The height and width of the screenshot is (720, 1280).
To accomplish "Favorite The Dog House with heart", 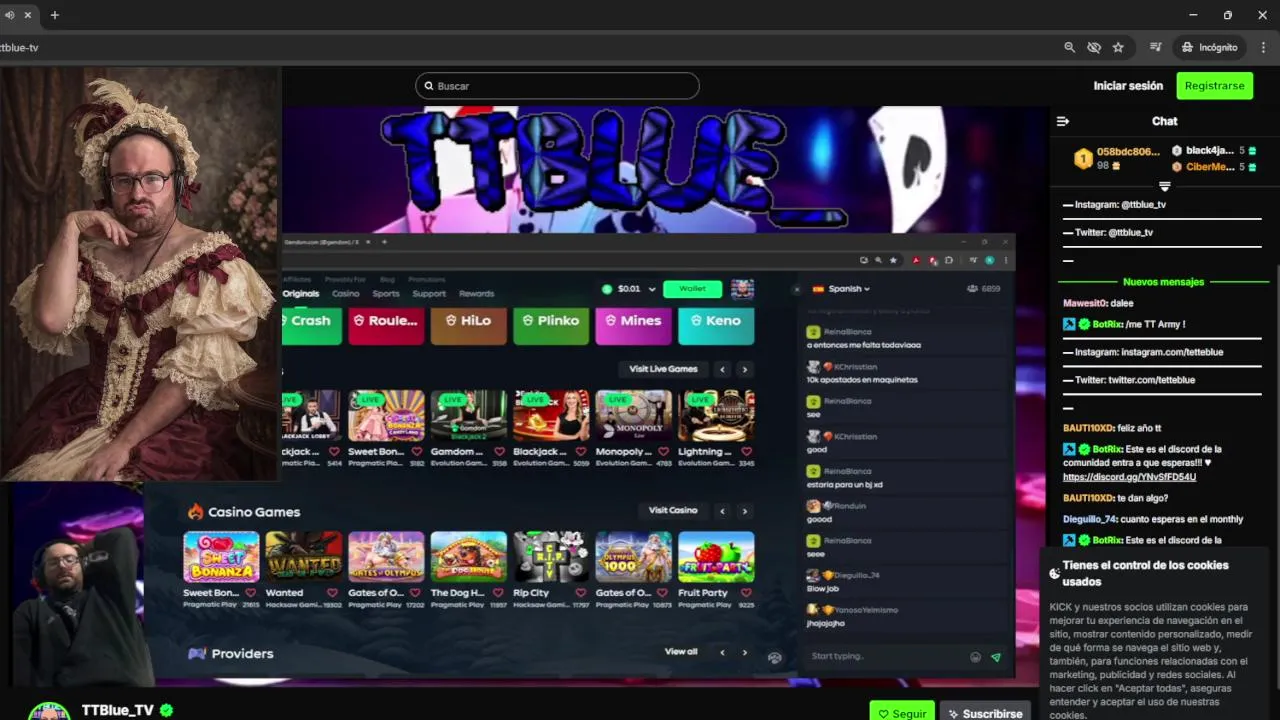I will (498, 593).
